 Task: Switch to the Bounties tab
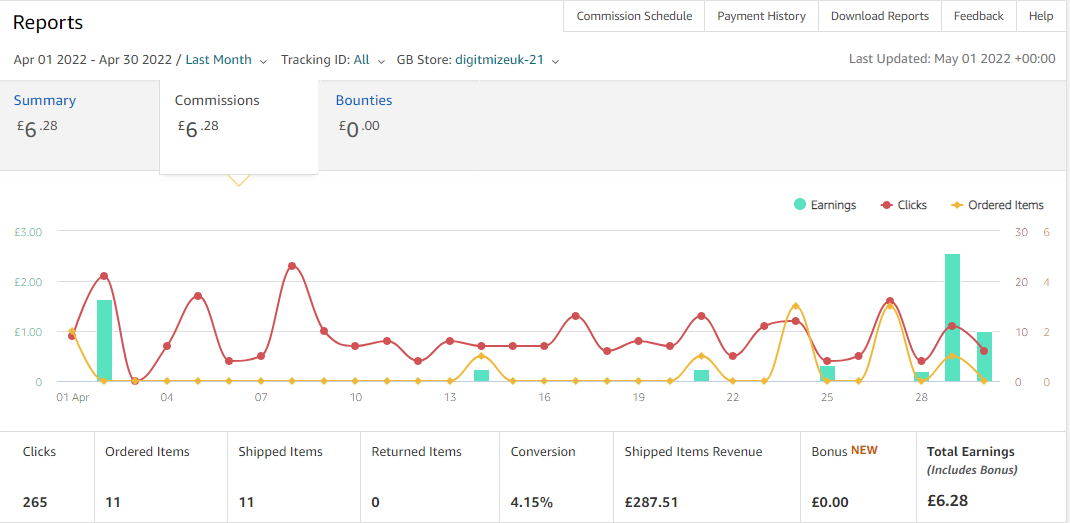click(364, 100)
